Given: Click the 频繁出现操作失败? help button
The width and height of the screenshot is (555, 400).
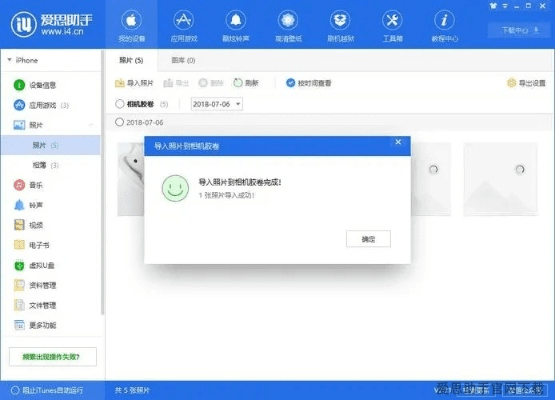Looking at the screenshot, I should [53, 356].
